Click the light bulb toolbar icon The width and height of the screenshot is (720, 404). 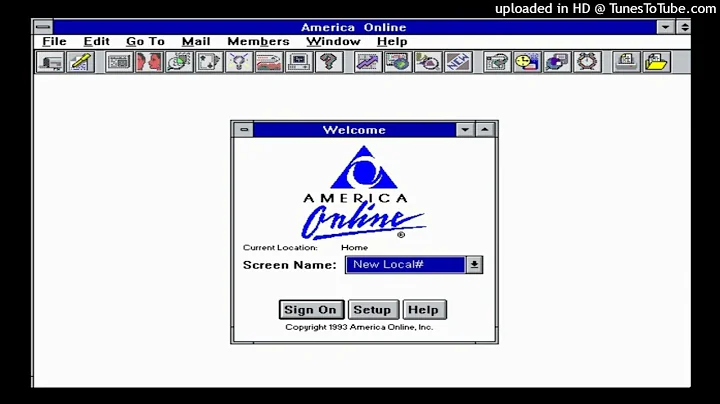coord(239,62)
